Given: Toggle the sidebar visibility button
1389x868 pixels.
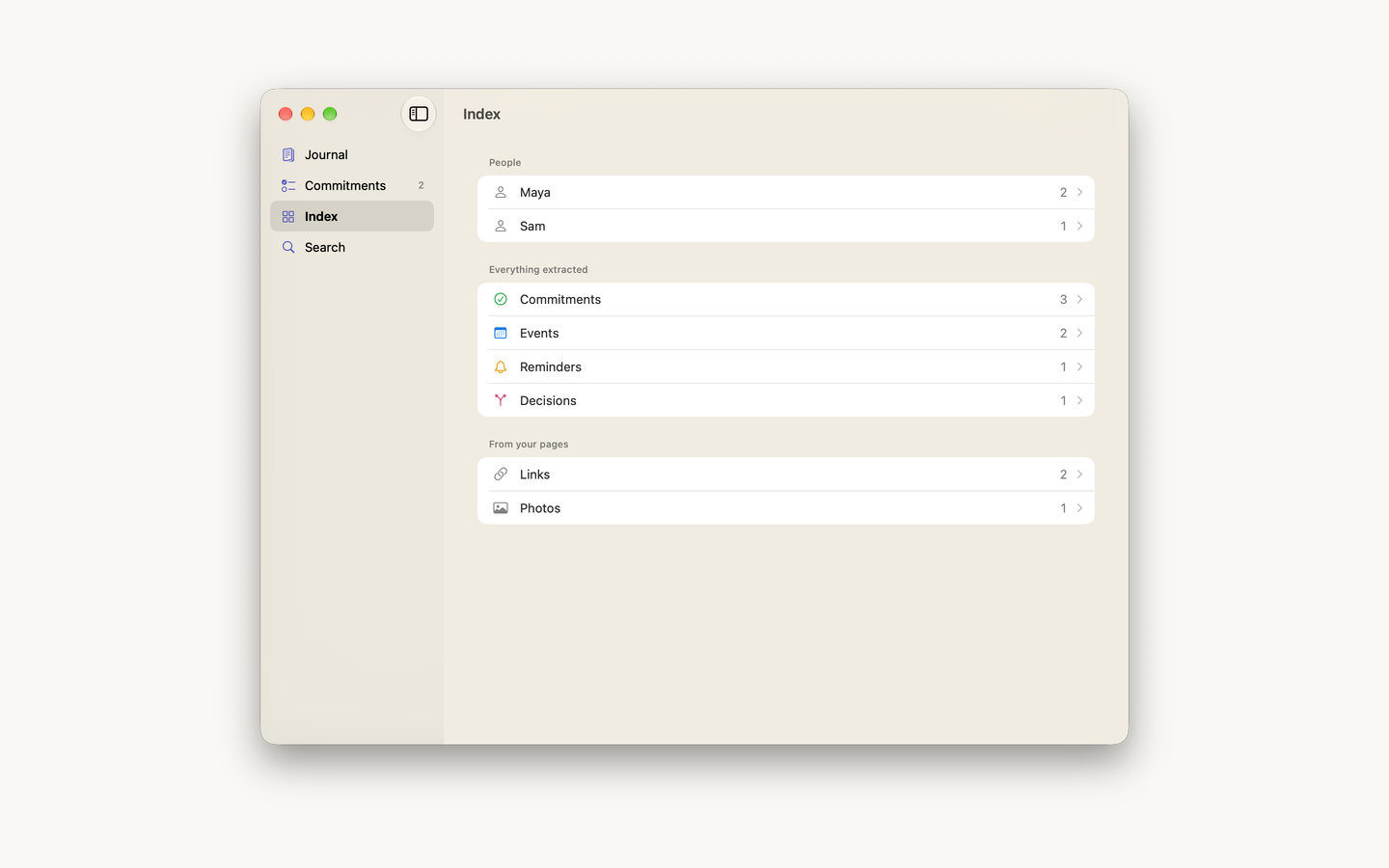Looking at the screenshot, I should 419,114.
